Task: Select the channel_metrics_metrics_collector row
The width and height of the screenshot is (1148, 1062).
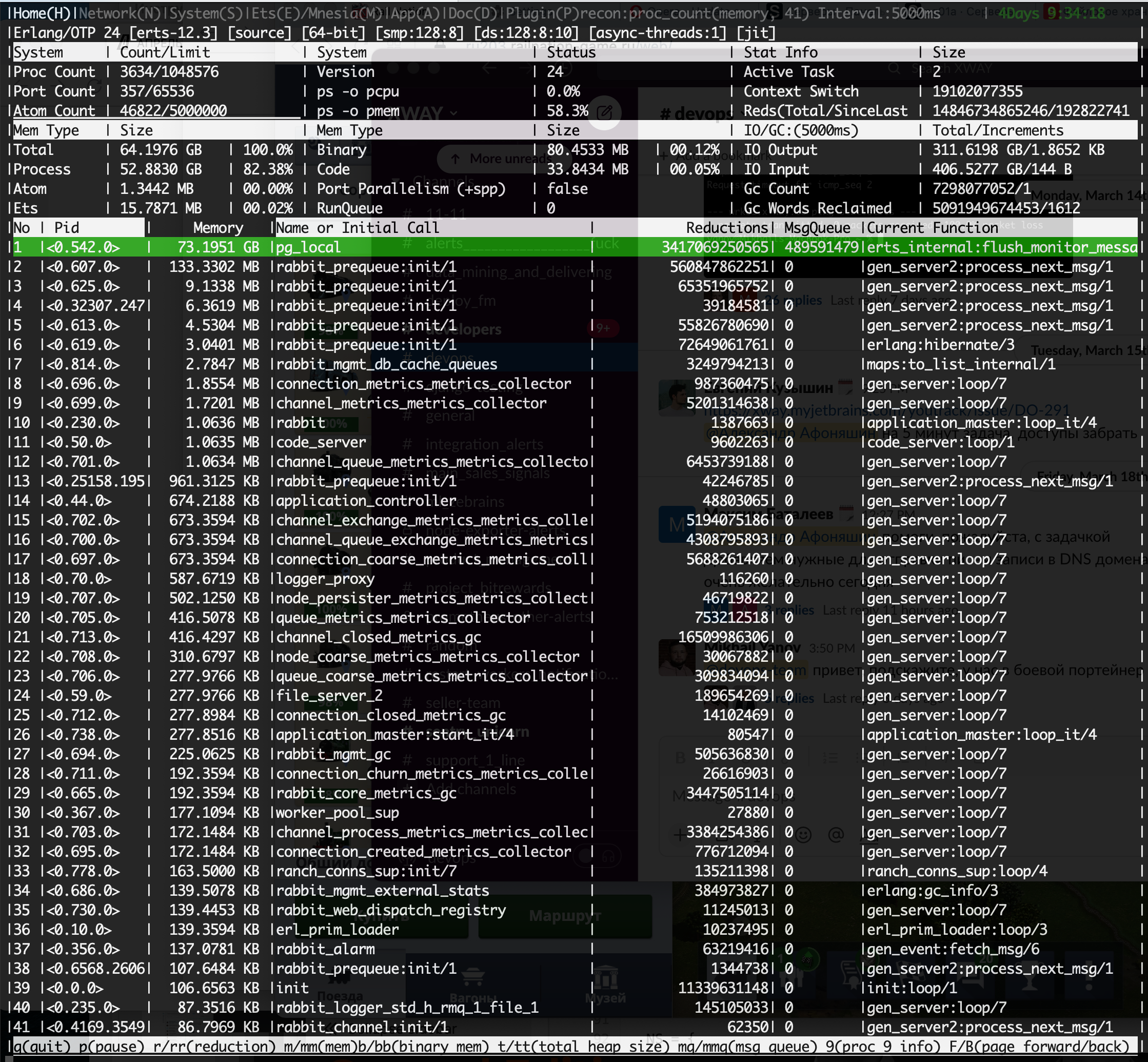Action: click(574, 403)
